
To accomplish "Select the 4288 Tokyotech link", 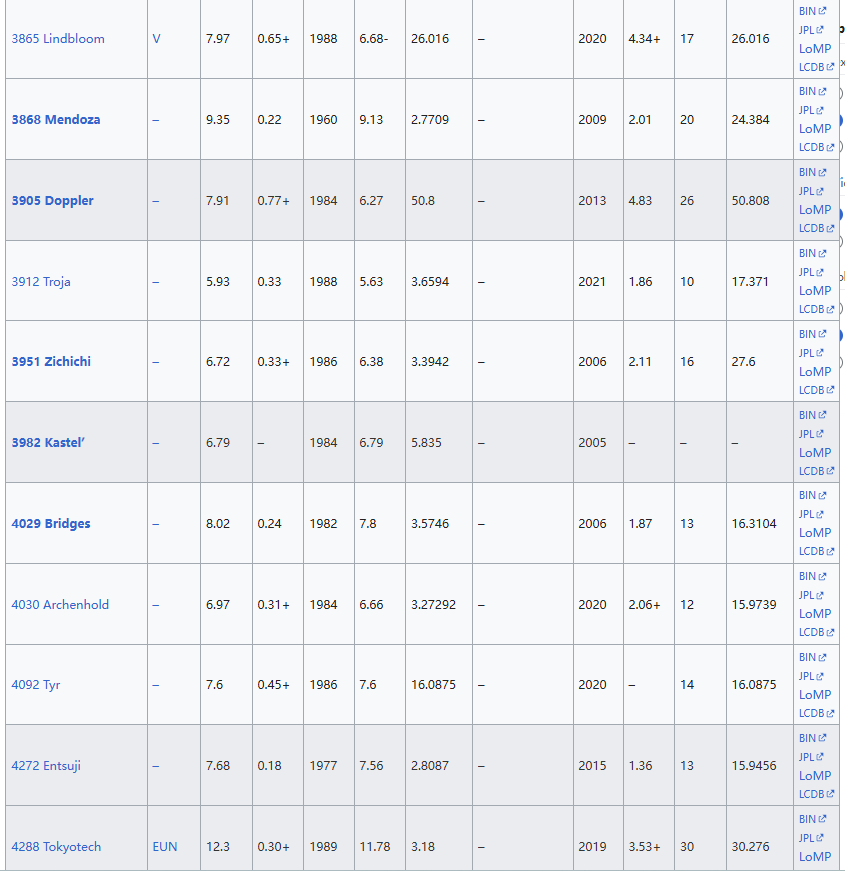I will [x=56, y=847].
